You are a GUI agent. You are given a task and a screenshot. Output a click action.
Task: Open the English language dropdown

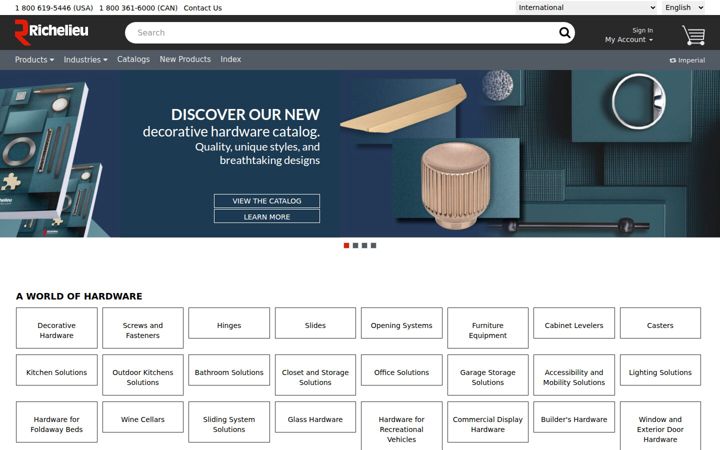(x=684, y=7)
